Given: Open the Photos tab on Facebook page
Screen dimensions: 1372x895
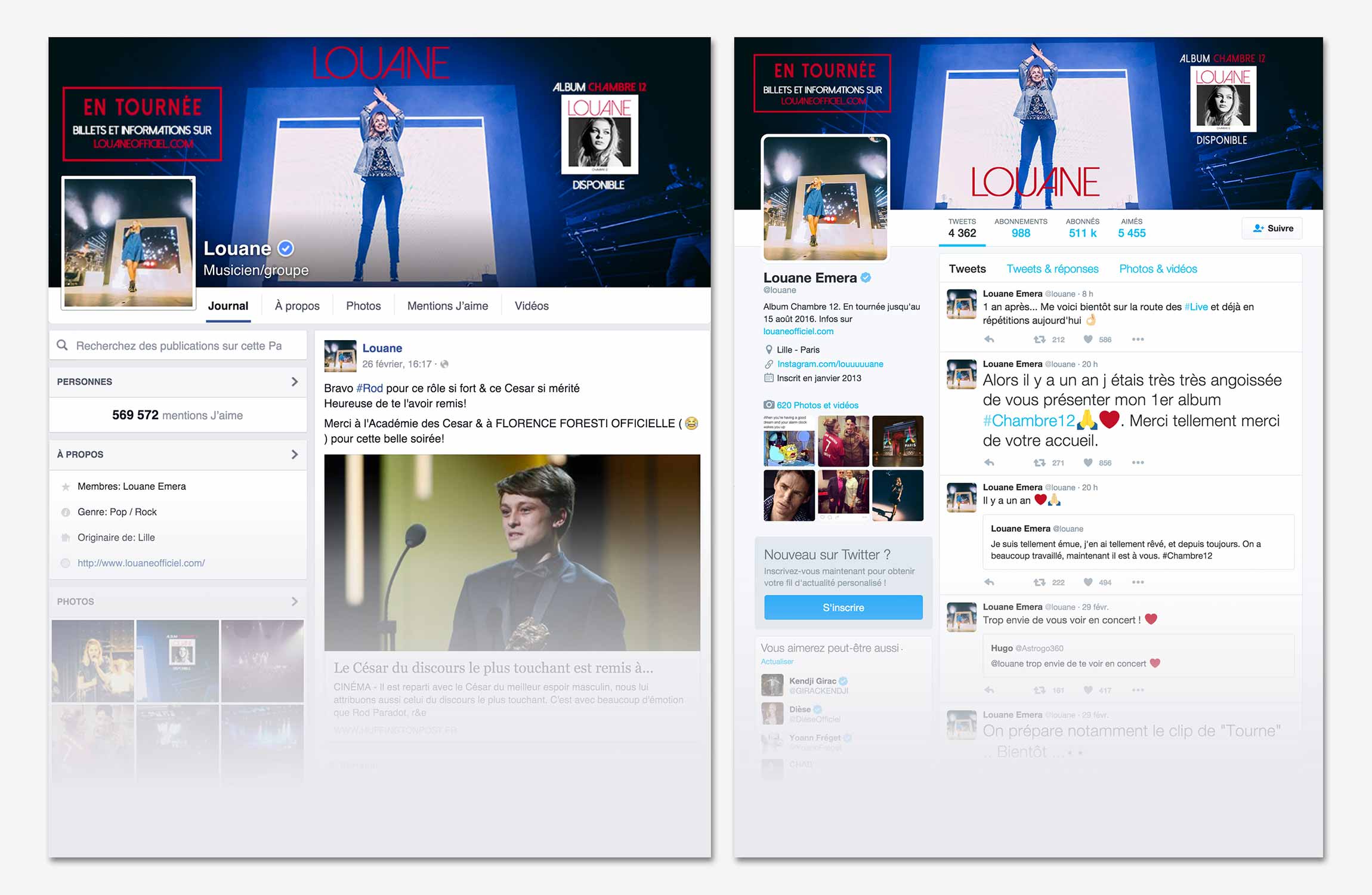Looking at the screenshot, I should 363,306.
